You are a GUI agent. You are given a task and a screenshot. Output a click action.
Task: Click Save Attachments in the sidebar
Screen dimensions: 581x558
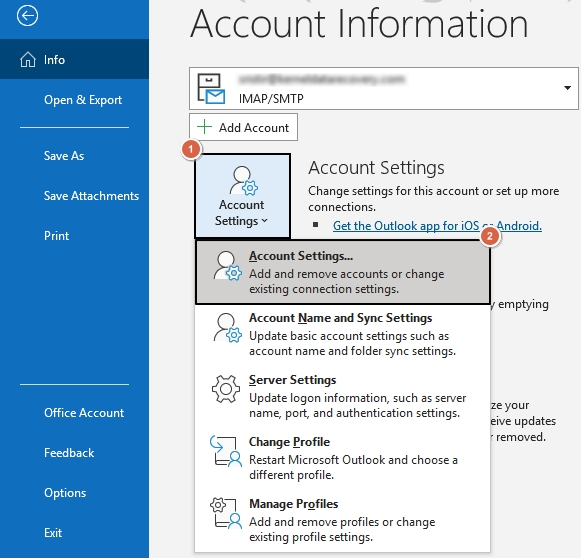[74, 196]
